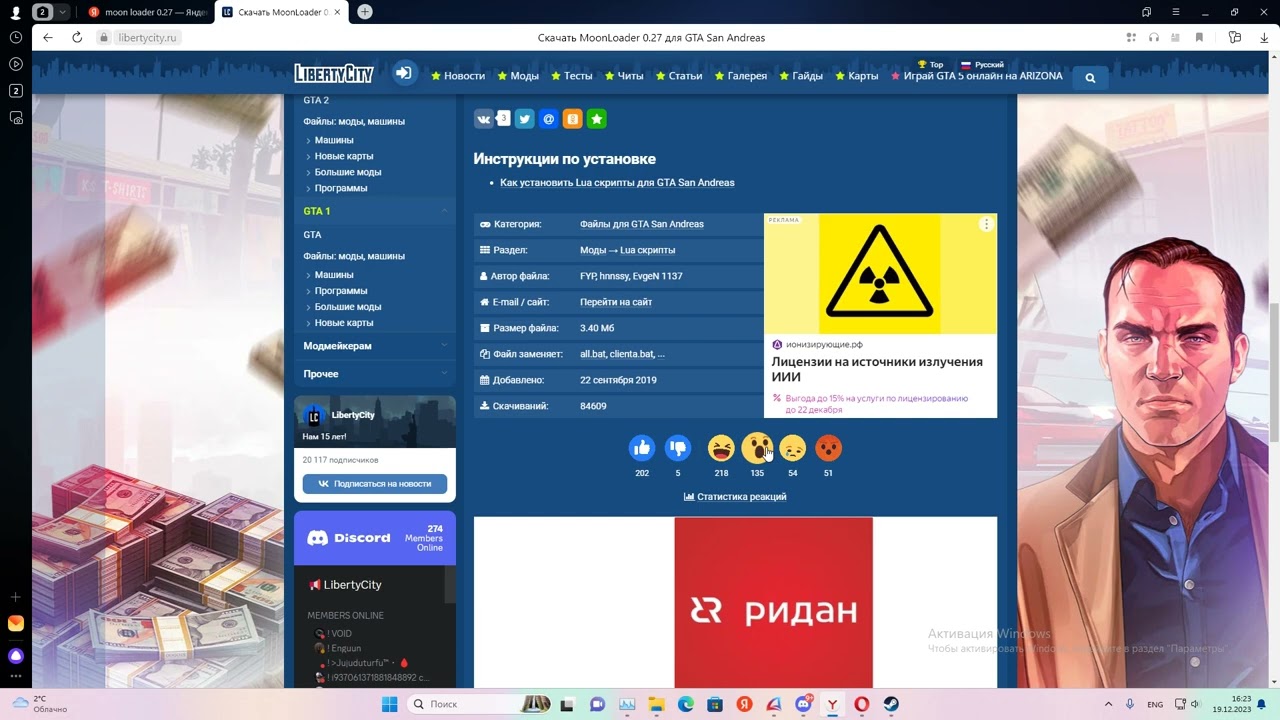Image resolution: width=1280 pixels, height=720 pixels.
Task: Open the Статистика реакций link
Action: pyautogui.click(x=735, y=497)
